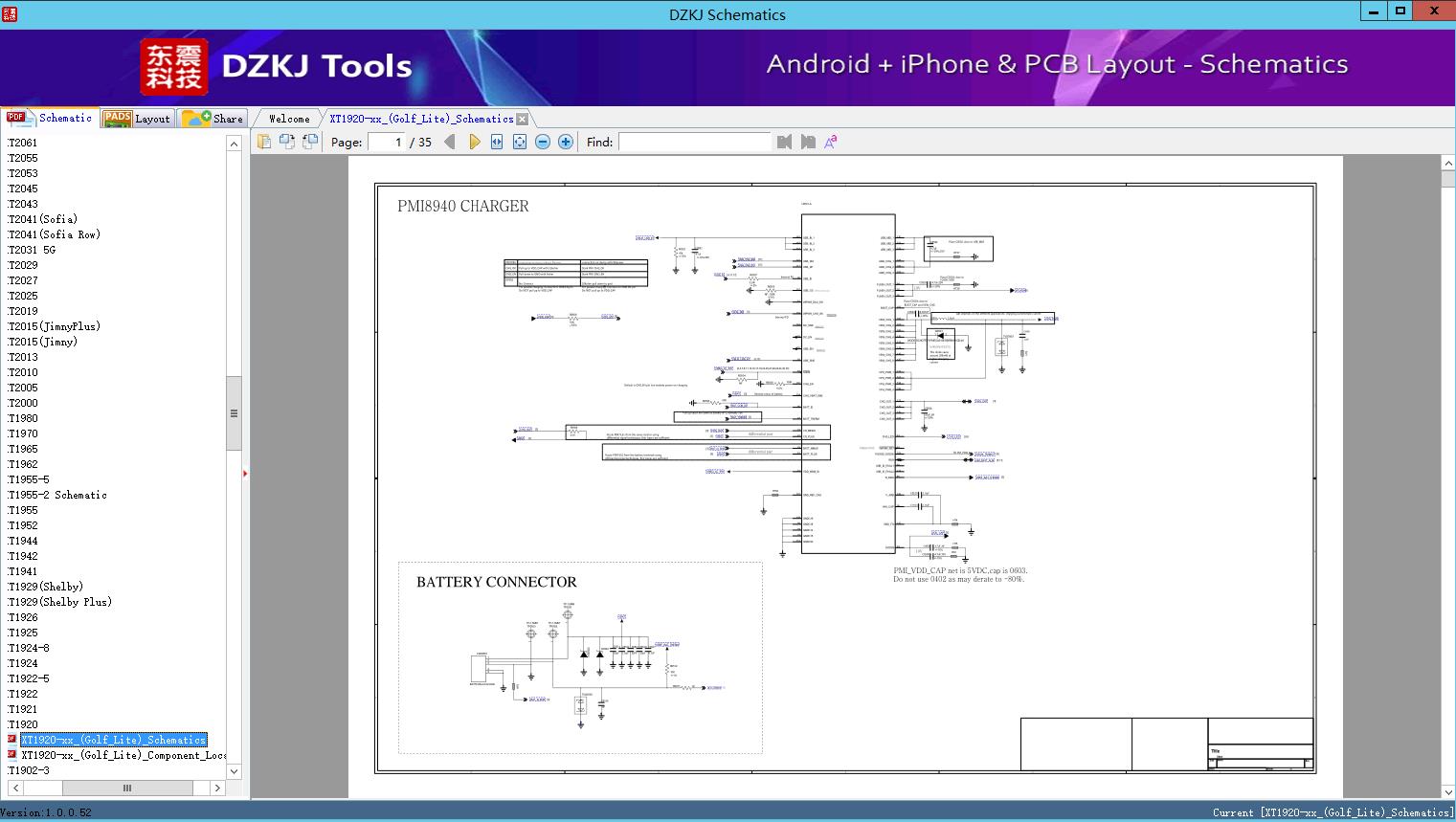Click the find previous icon
This screenshot has width=1456, height=822.
tap(785, 142)
